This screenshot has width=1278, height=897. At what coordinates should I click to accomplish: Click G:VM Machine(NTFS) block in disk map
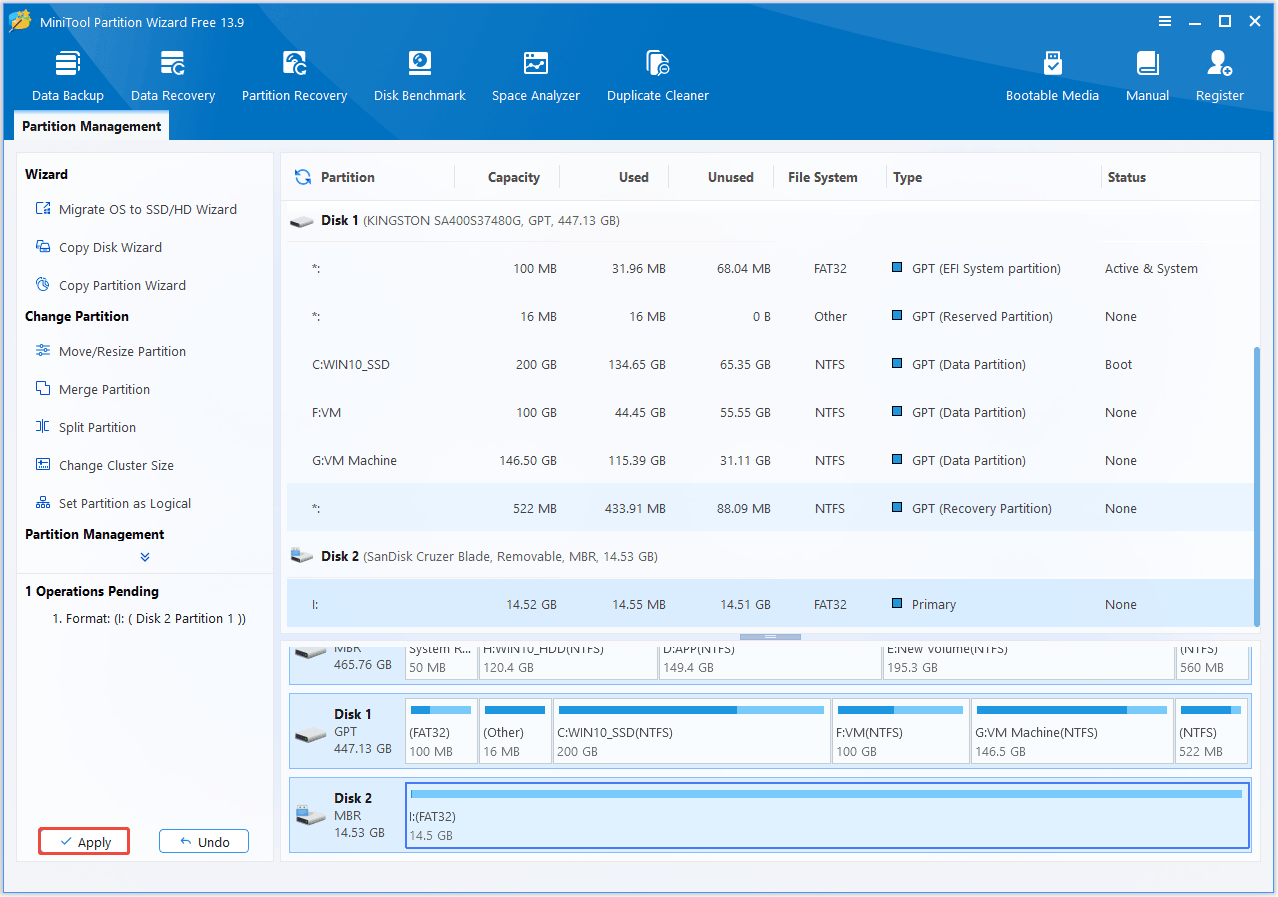click(x=1072, y=731)
